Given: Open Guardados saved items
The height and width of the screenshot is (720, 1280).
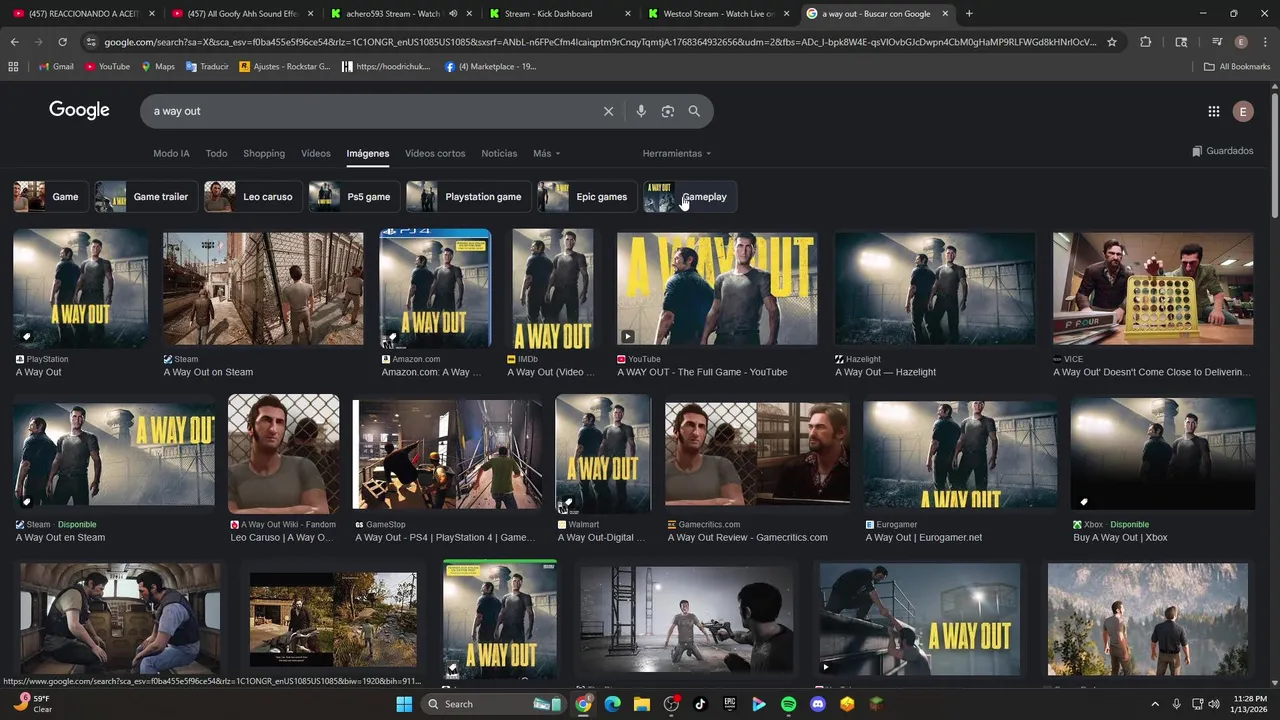Looking at the screenshot, I should click(1223, 151).
